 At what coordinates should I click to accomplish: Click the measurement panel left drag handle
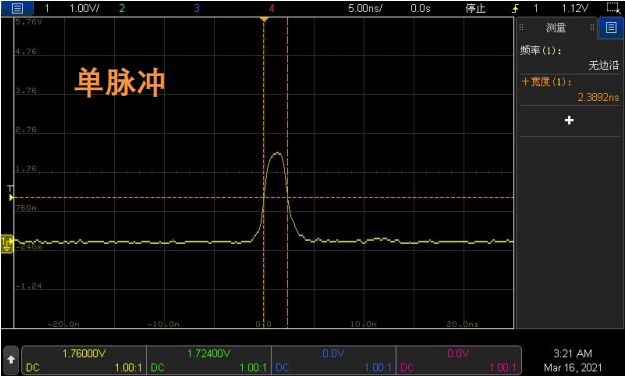pos(521,28)
